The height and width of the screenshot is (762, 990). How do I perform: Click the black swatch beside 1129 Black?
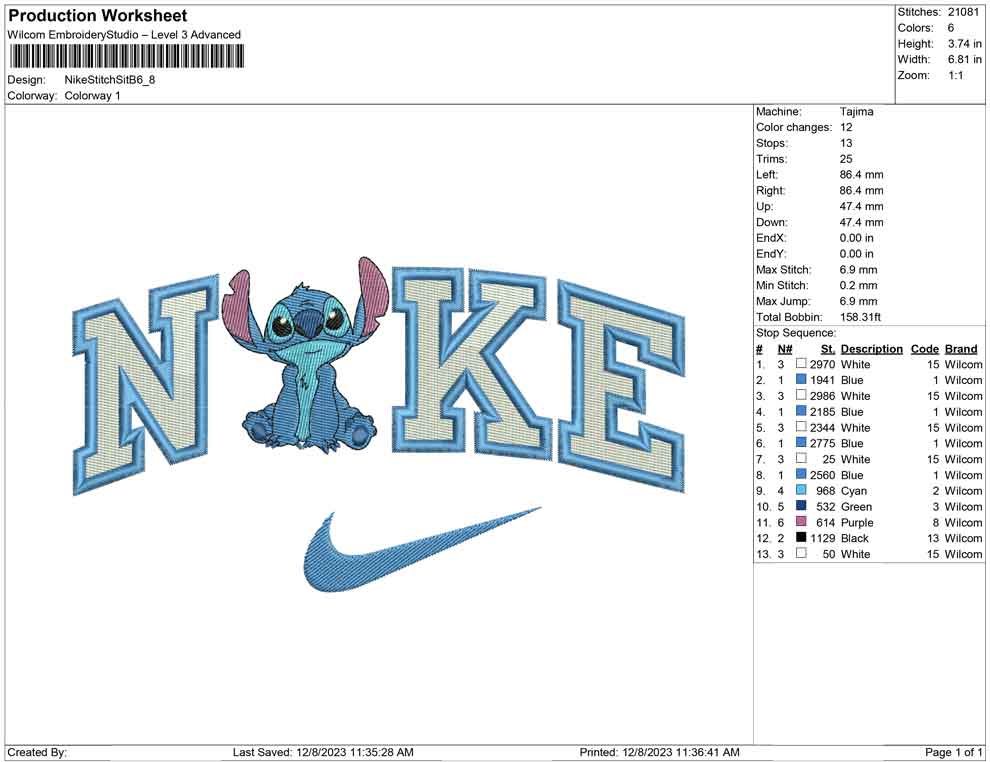tap(801, 537)
